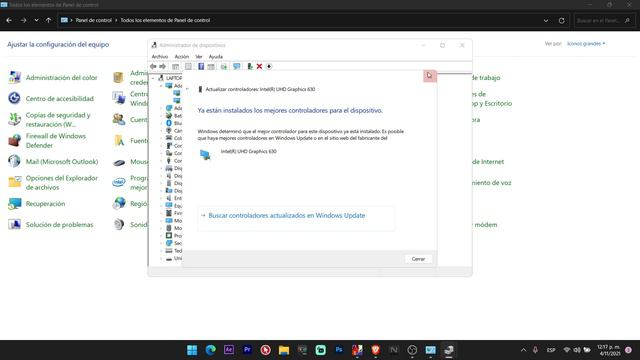Open Ayuda menu in Device Manager
The image size is (640, 360).
click(216, 57)
